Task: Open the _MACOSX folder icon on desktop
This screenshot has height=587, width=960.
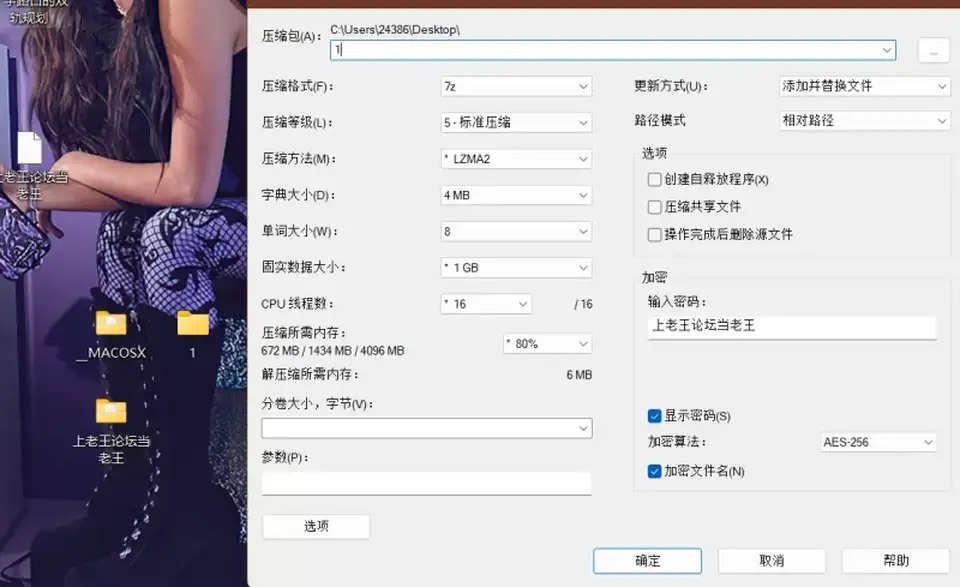Action: click(x=111, y=323)
